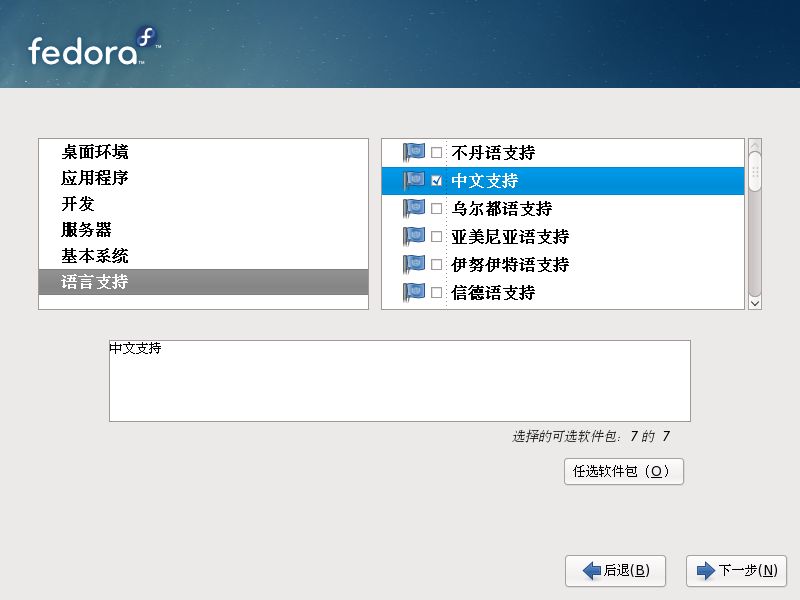Enable the 信德语支持 checkbox
This screenshot has width=800, height=600.
(436, 293)
